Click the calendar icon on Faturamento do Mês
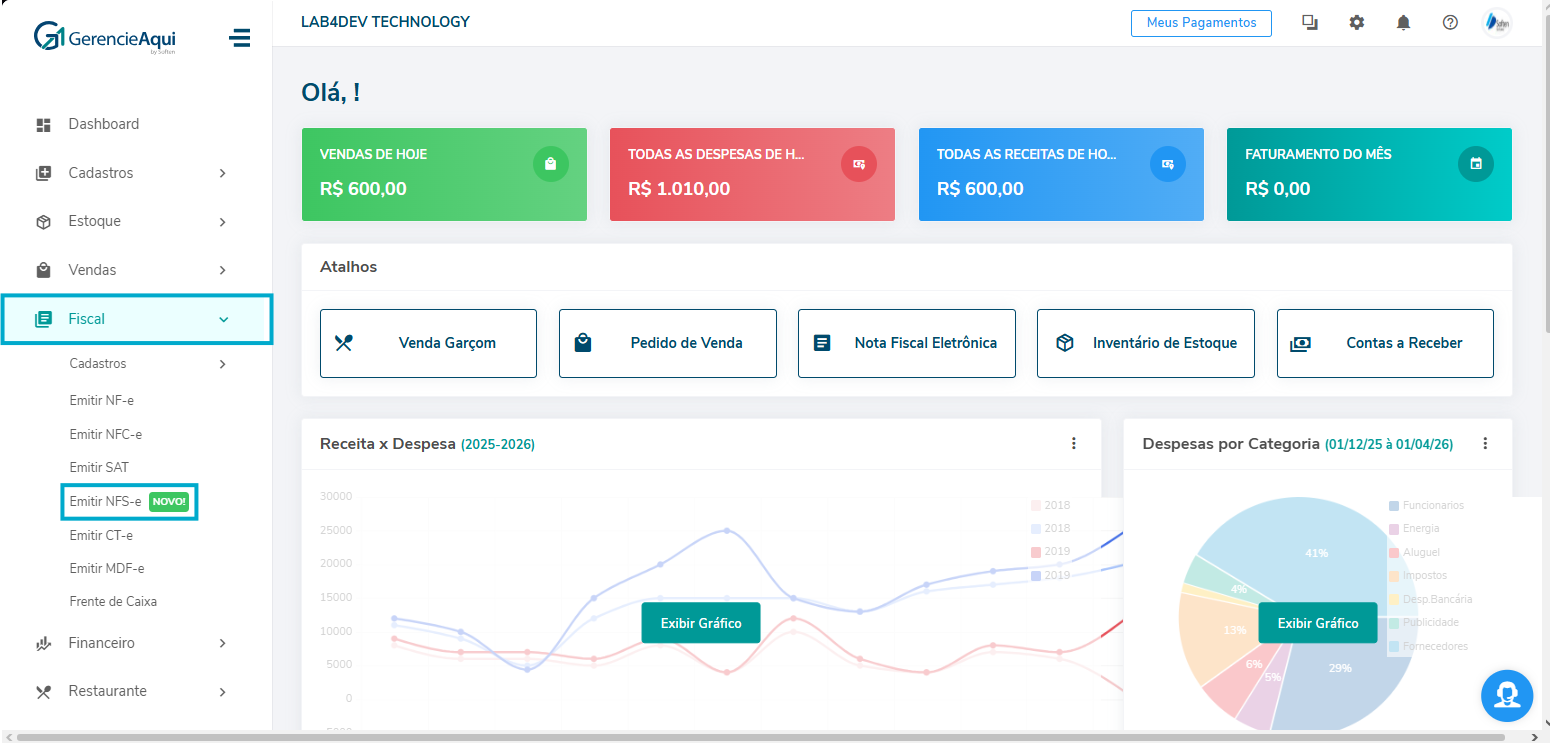Screen dimensions: 1550x743 pos(1475,163)
